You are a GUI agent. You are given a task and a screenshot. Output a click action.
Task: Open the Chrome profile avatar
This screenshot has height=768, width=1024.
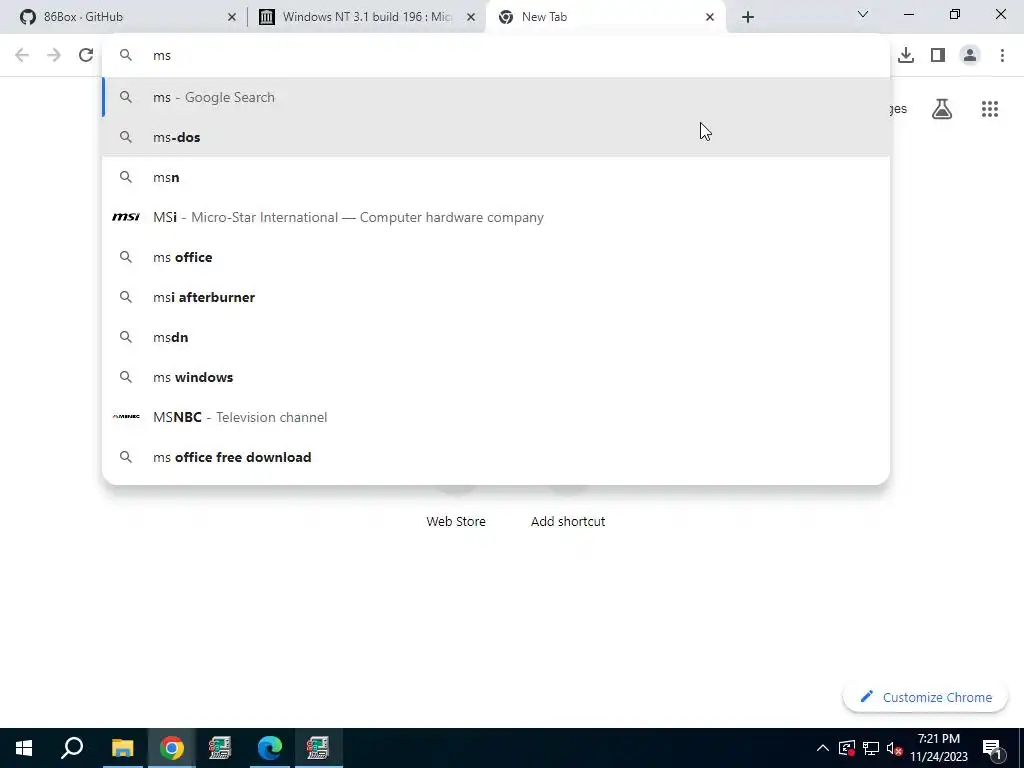pos(970,55)
